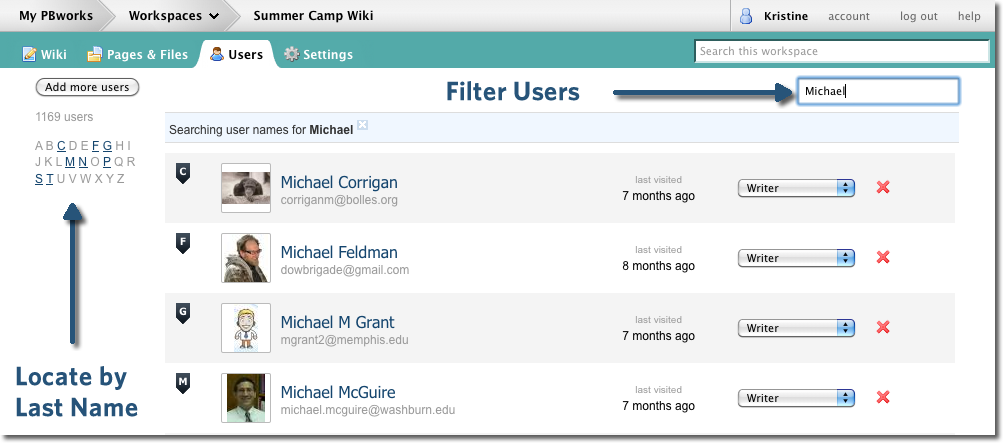Expand Michael McGuire's Writer role dropdown

pos(796,398)
